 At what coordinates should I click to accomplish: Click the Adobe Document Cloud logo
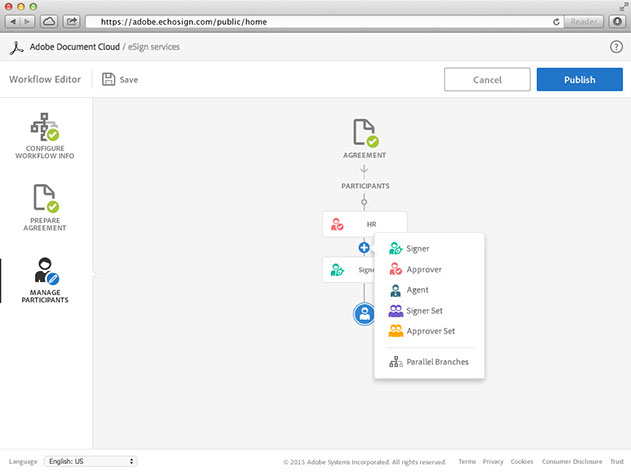[15, 46]
